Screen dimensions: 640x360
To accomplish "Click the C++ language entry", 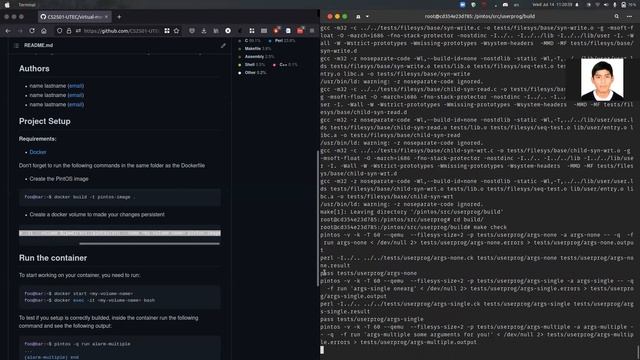I will 285,65.
